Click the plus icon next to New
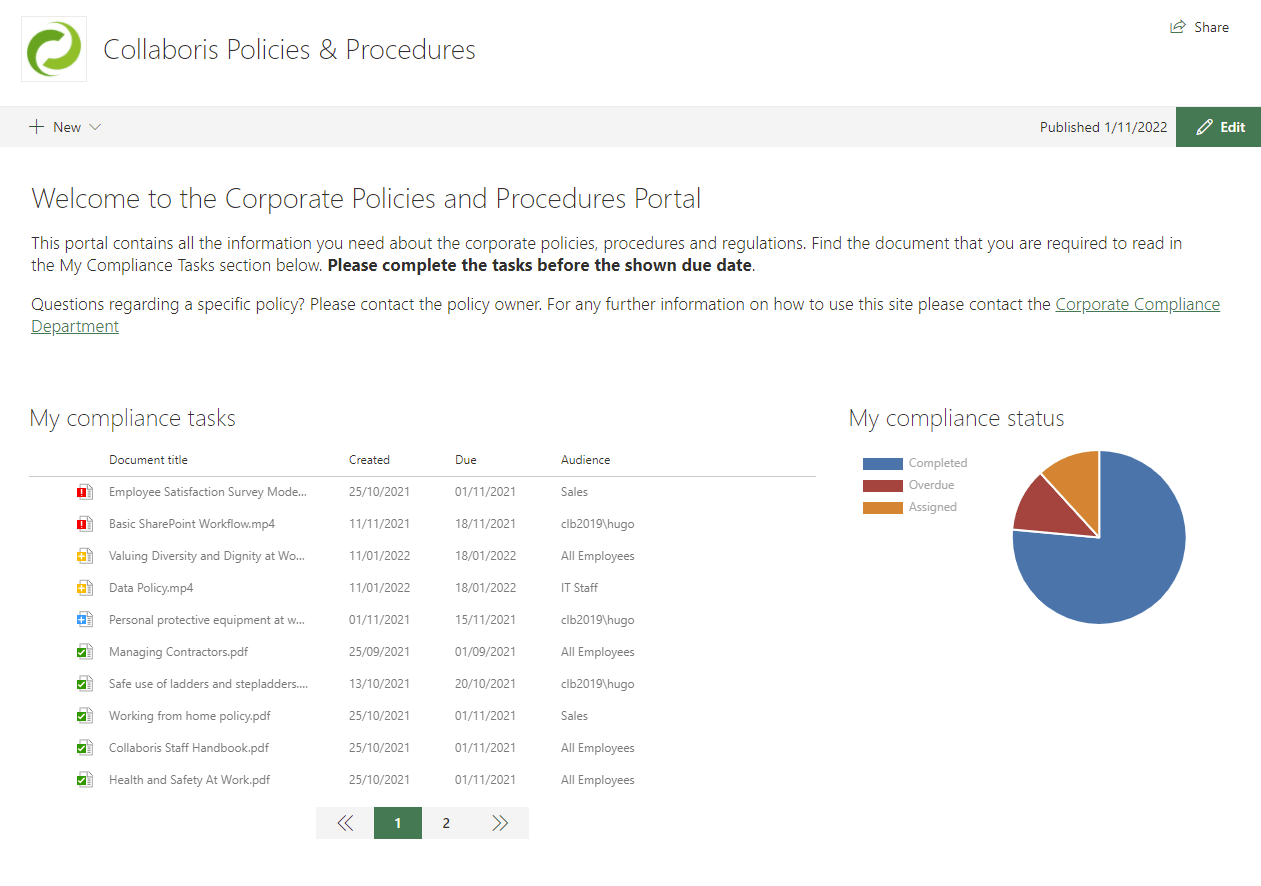Viewport: 1261px width, 886px height. [34, 126]
